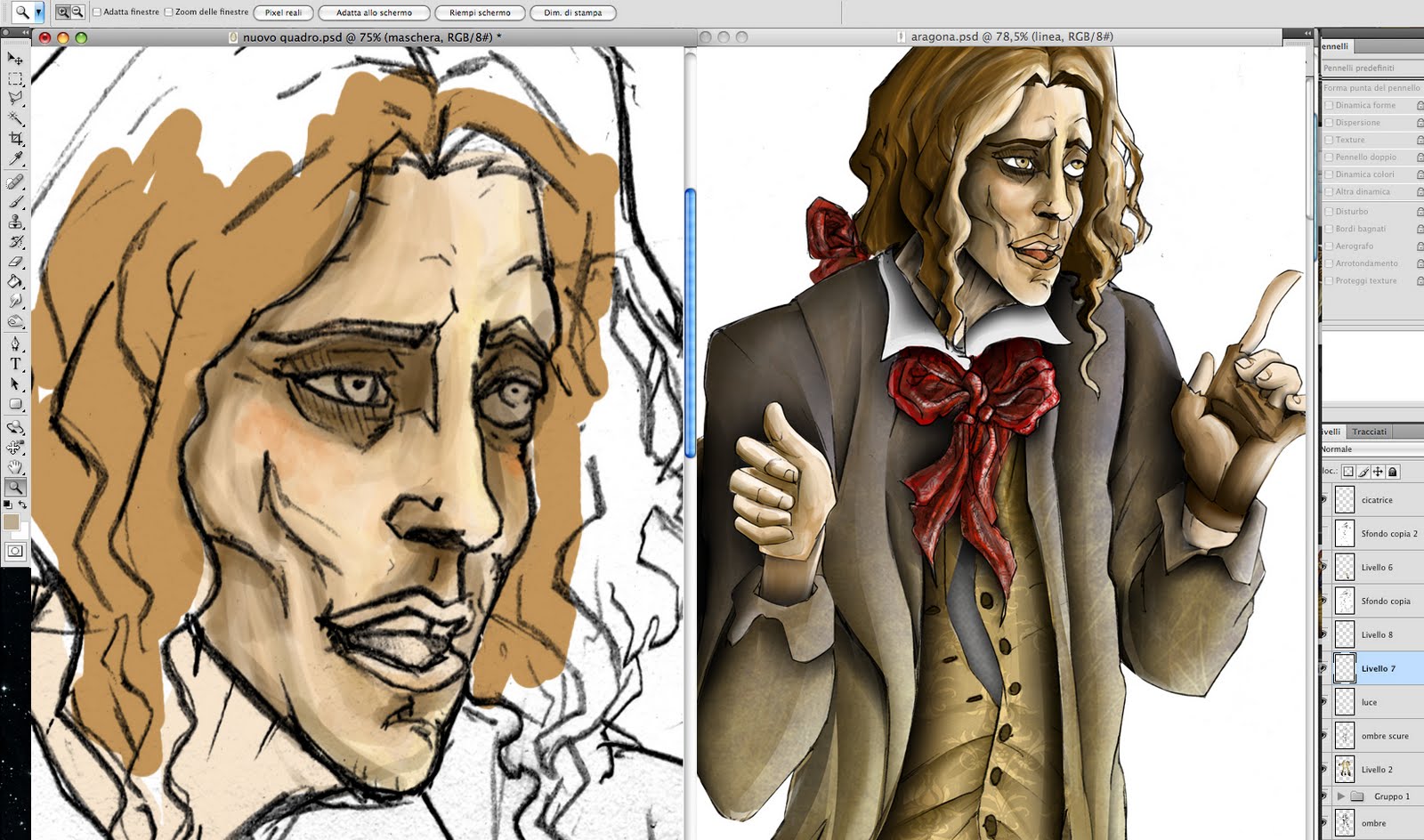The image size is (1424, 840).
Task: Reset default foreground and background colors
Action: (8, 505)
